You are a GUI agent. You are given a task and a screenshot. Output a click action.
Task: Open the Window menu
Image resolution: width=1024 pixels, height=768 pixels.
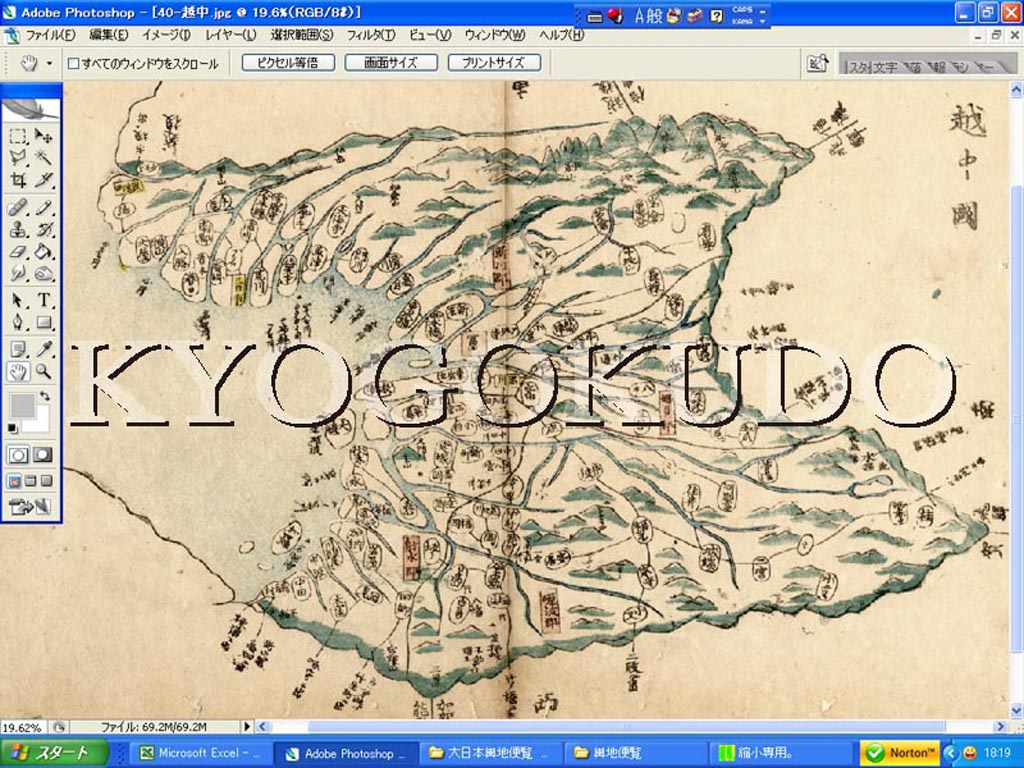[494, 35]
